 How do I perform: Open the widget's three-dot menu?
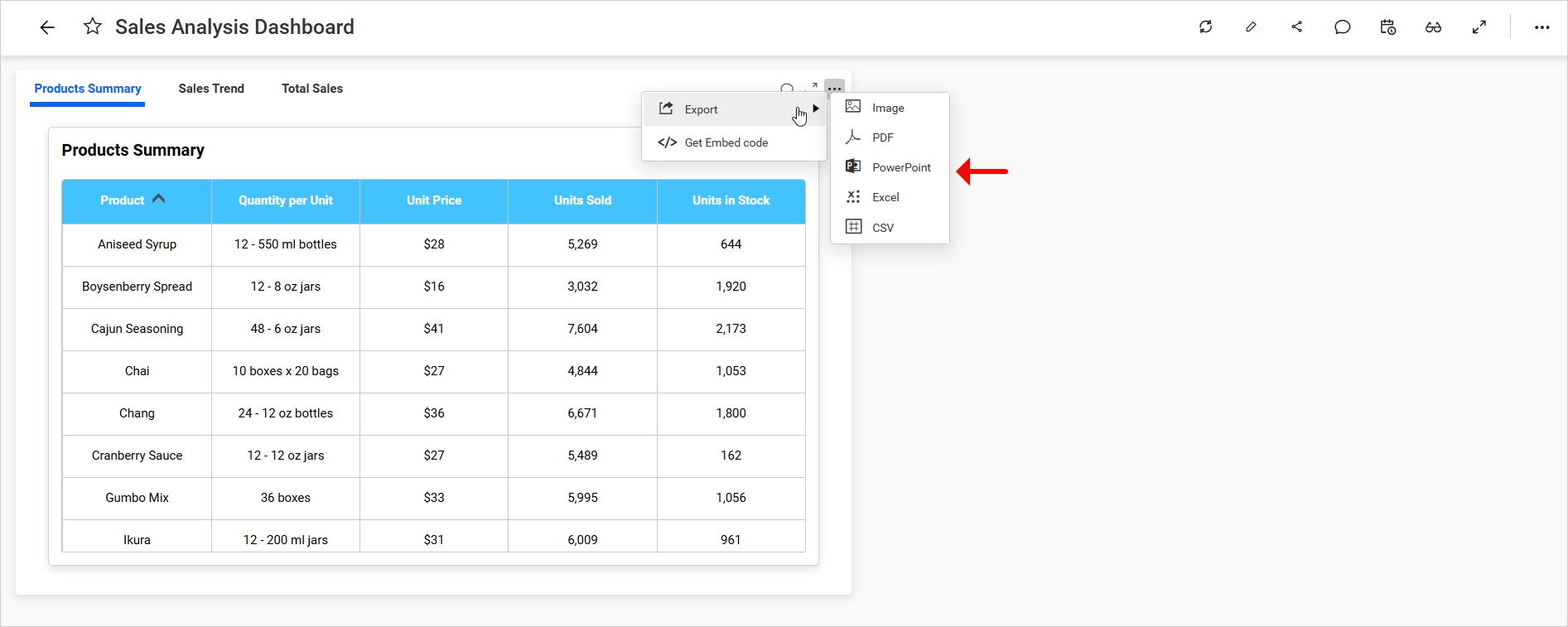(834, 88)
